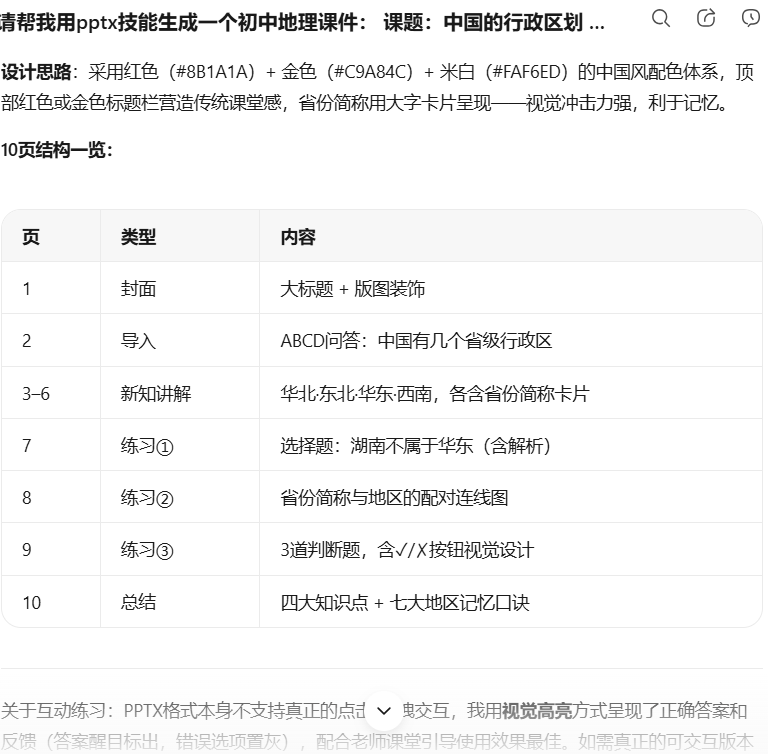This screenshot has height=754, width=768.
Task: Open the search magnifier icon
Action: [x=661, y=19]
